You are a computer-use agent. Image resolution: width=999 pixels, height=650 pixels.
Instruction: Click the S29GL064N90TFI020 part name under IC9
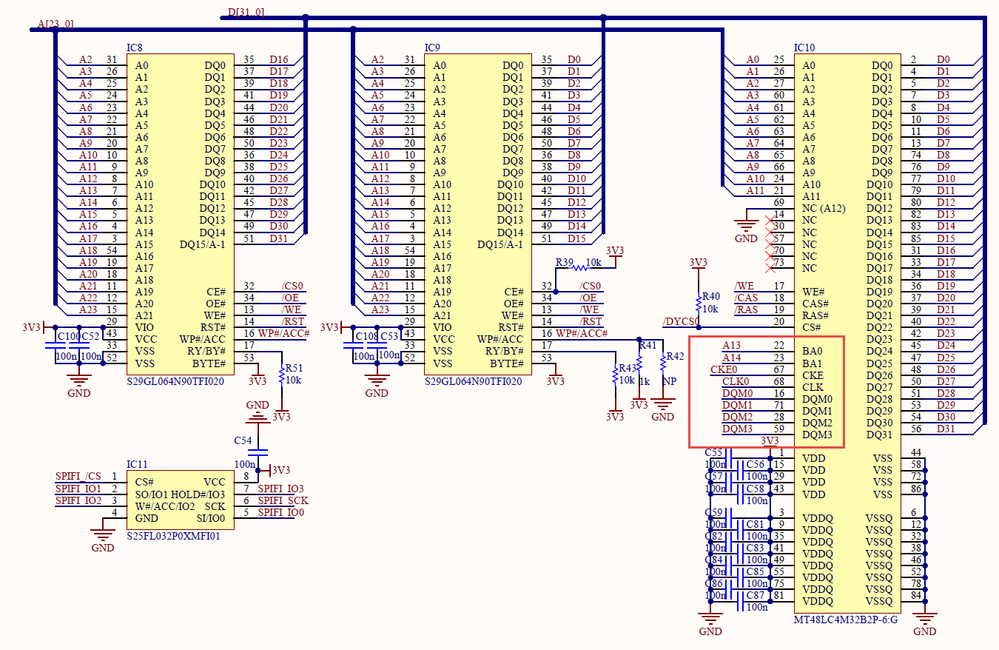[x=473, y=382]
